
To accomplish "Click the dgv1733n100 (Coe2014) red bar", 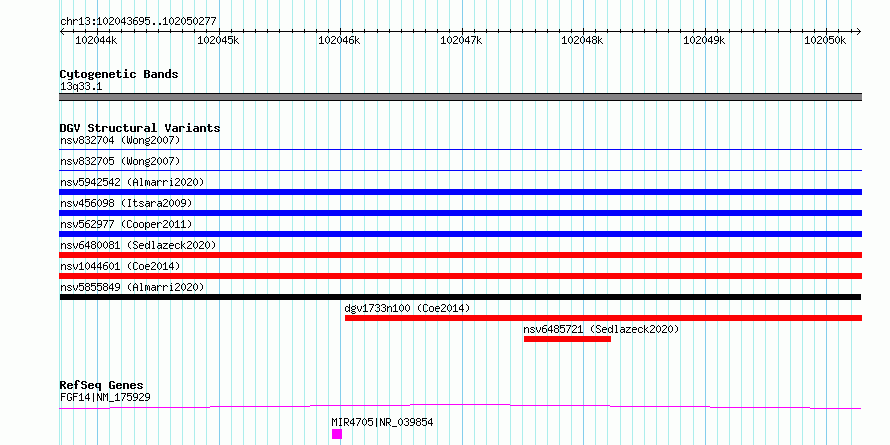I will pos(603,318).
